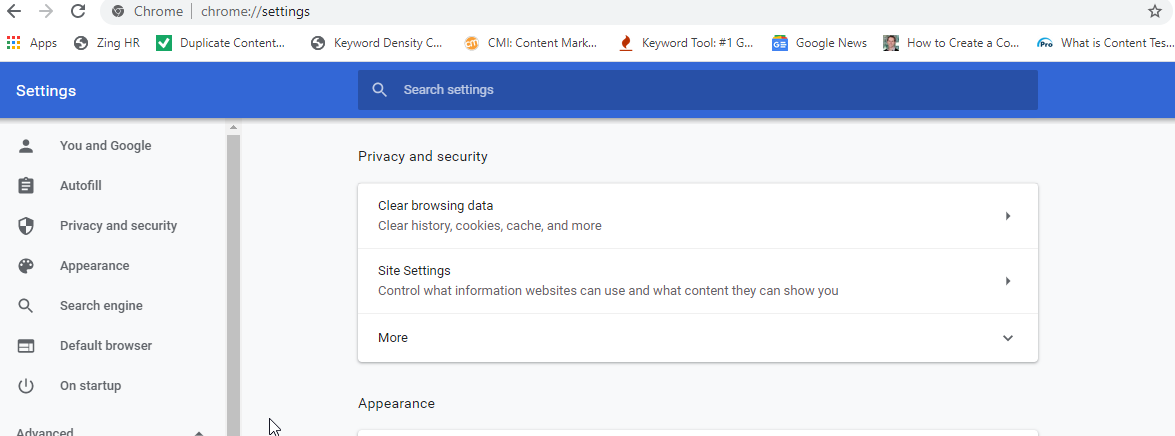Image resolution: width=1175 pixels, height=436 pixels.
Task: Click the browser back arrow
Action: 13,11
